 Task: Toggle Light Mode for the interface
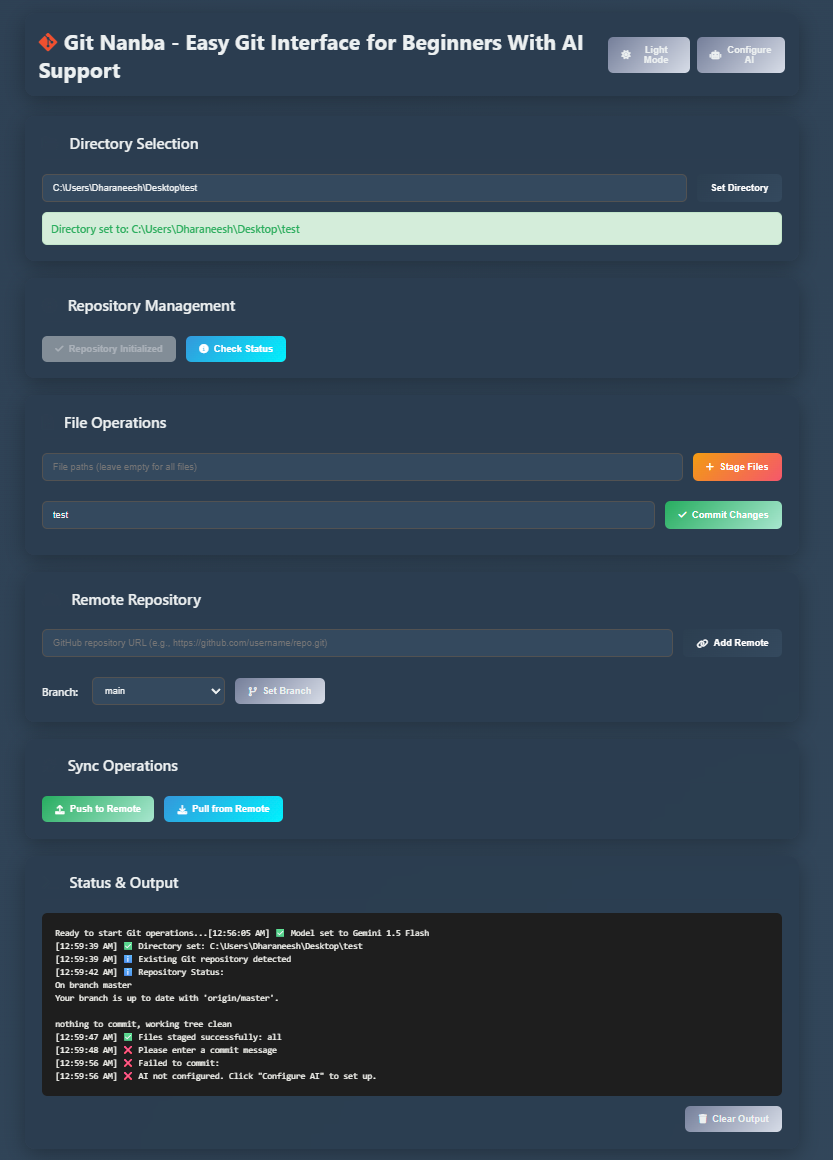click(x=648, y=54)
